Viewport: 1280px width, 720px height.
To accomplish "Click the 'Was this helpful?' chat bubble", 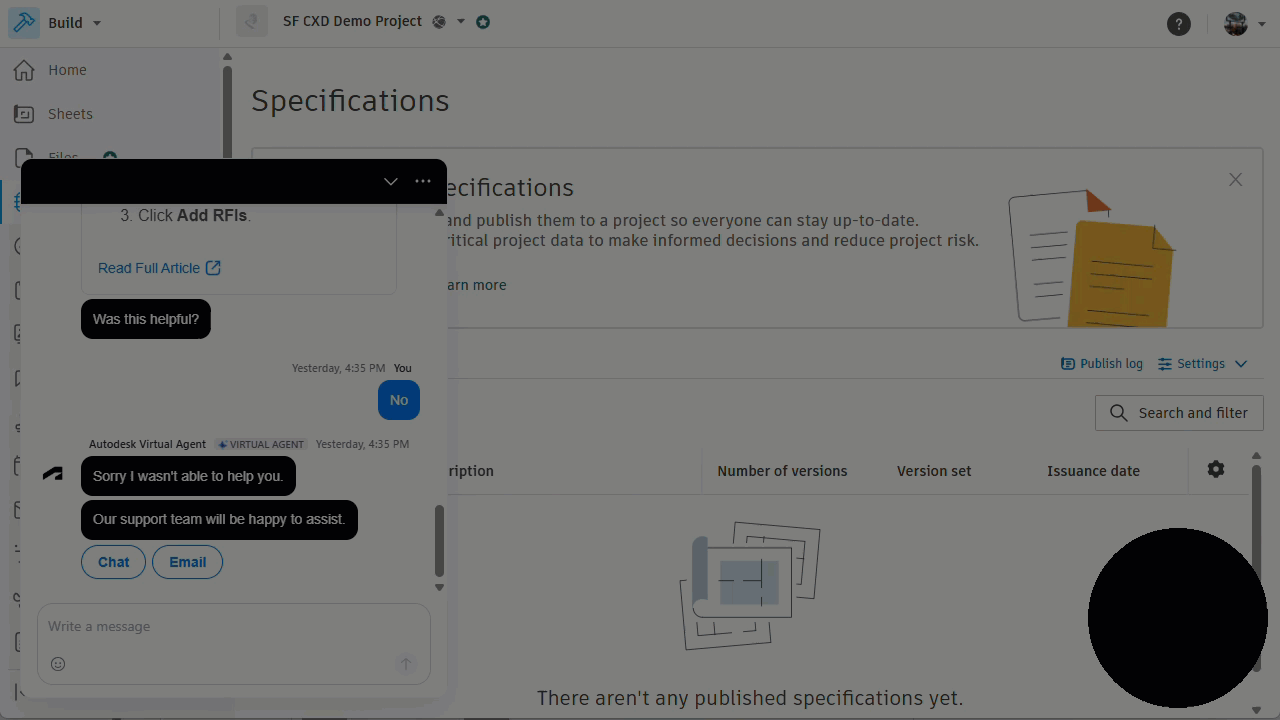I will (x=146, y=319).
